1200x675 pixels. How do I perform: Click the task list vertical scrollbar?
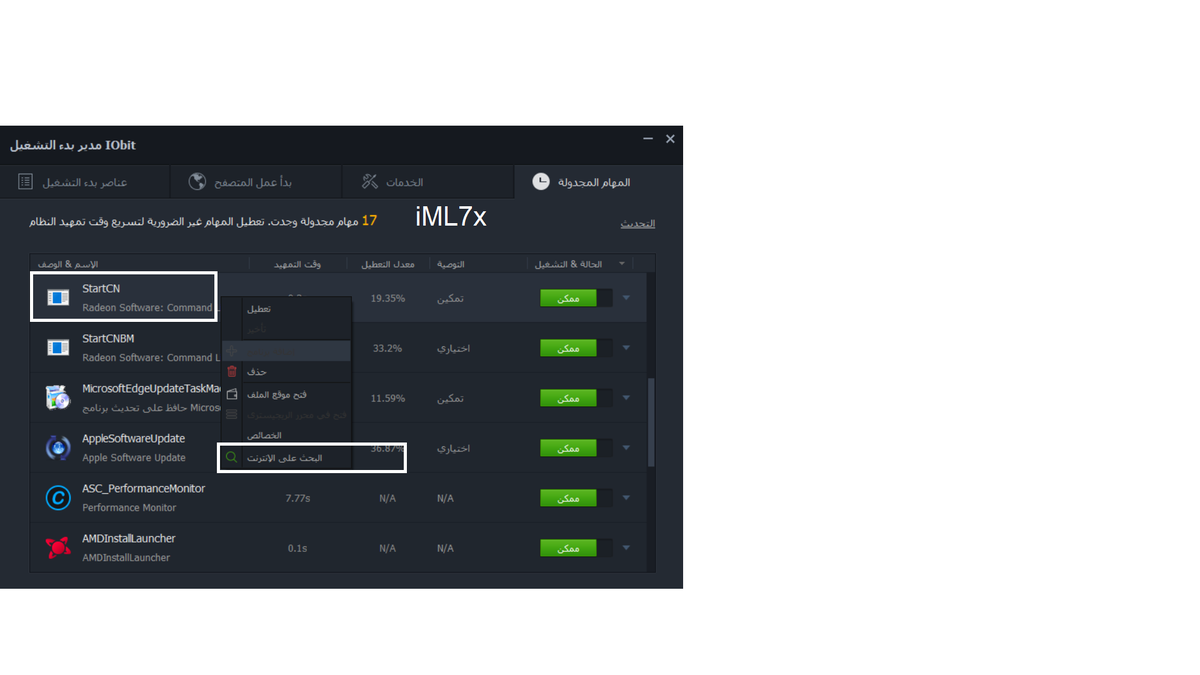(652, 422)
